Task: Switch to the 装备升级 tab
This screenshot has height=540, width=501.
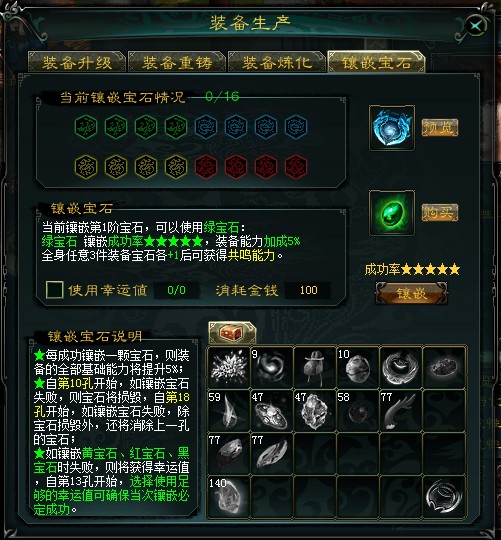Action: (77, 62)
